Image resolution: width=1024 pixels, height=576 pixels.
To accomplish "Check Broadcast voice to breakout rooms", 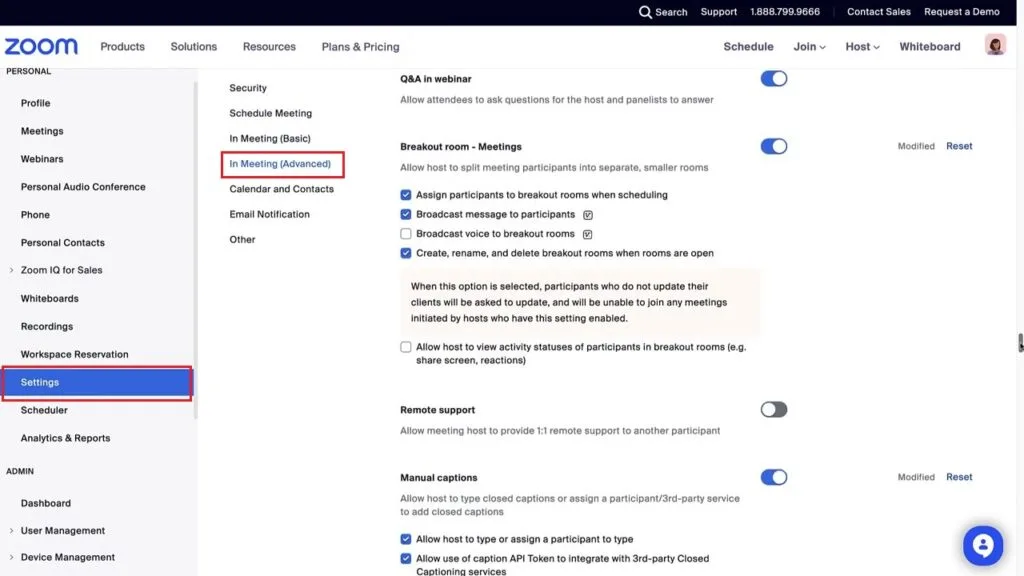I will [406, 234].
